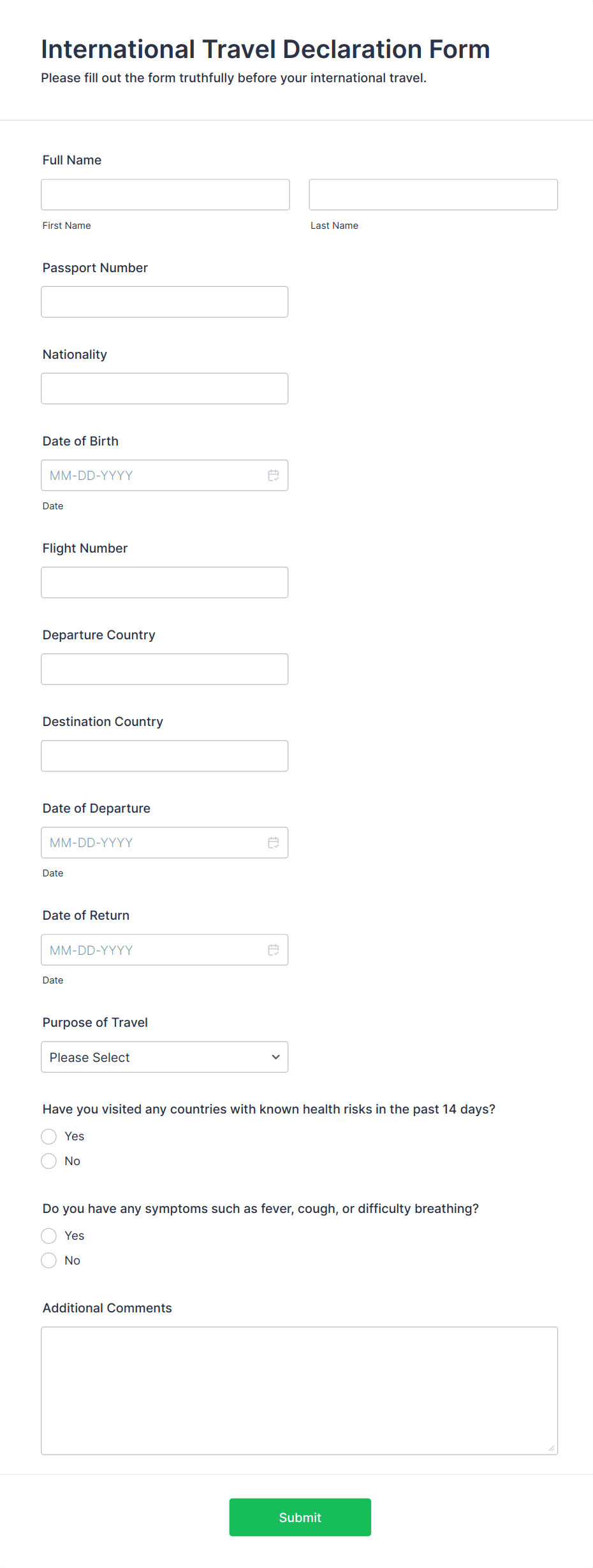Select No for visiting health-risk countries

coord(48,1161)
